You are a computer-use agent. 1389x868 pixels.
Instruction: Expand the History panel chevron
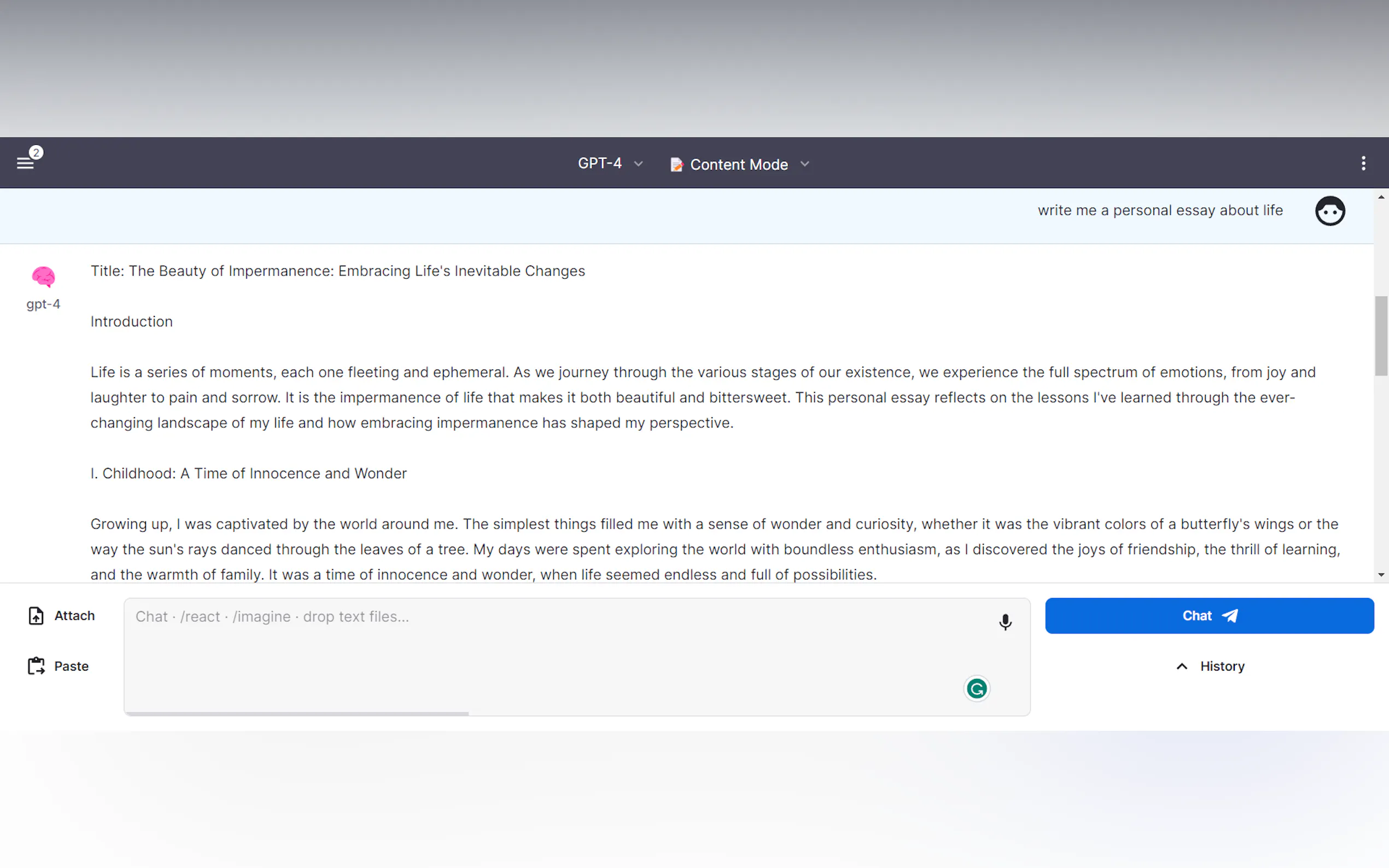(1181, 666)
